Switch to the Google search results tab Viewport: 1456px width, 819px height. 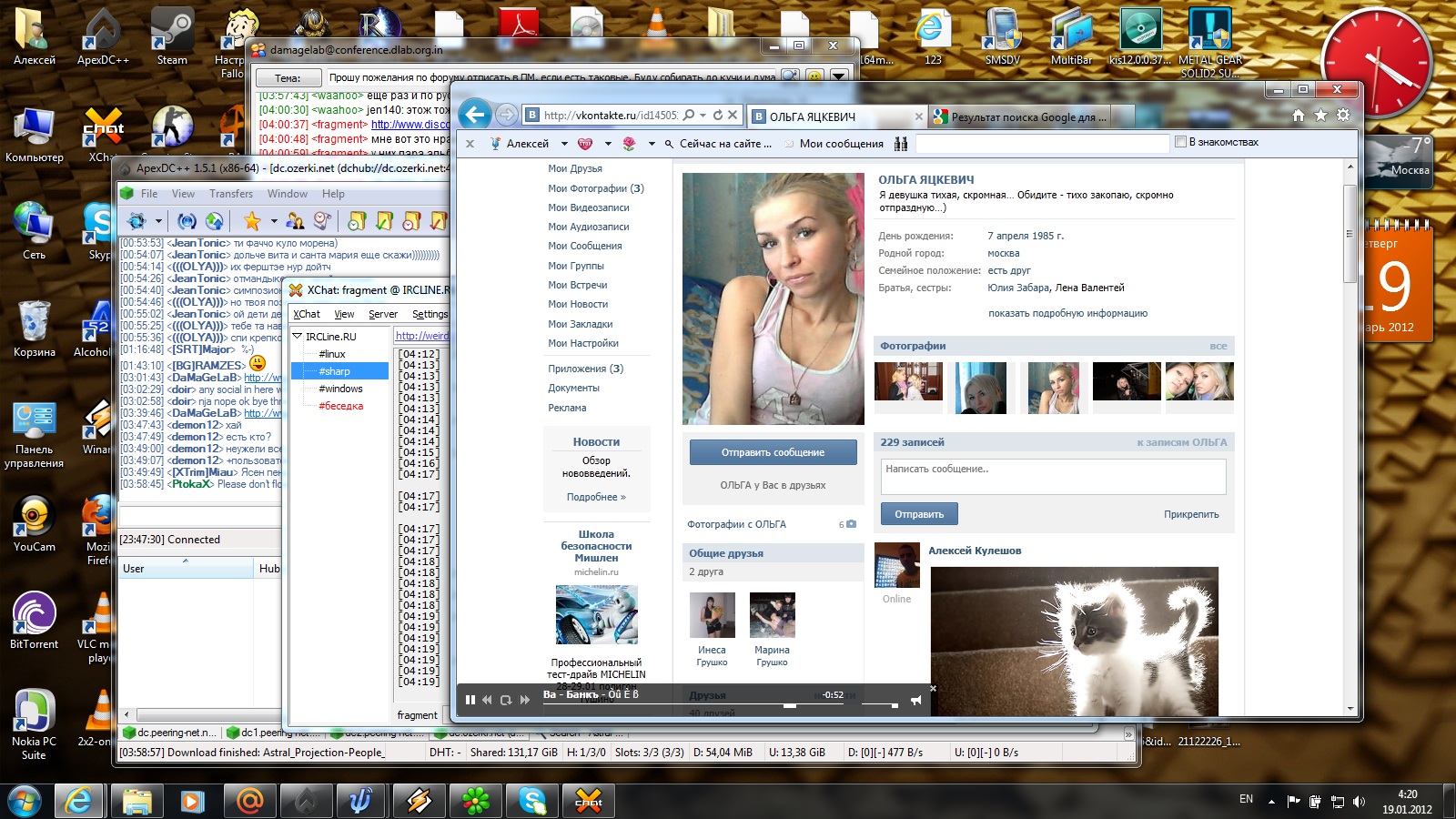pyautogui.click(x=1028, y=116)
